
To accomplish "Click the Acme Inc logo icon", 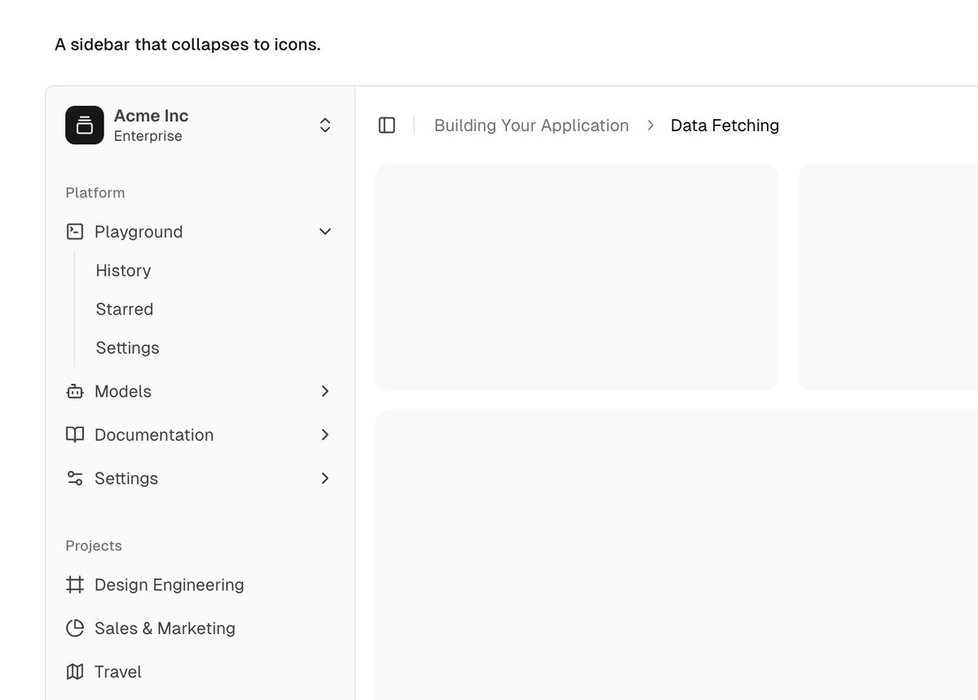I will tap(84, 125).
